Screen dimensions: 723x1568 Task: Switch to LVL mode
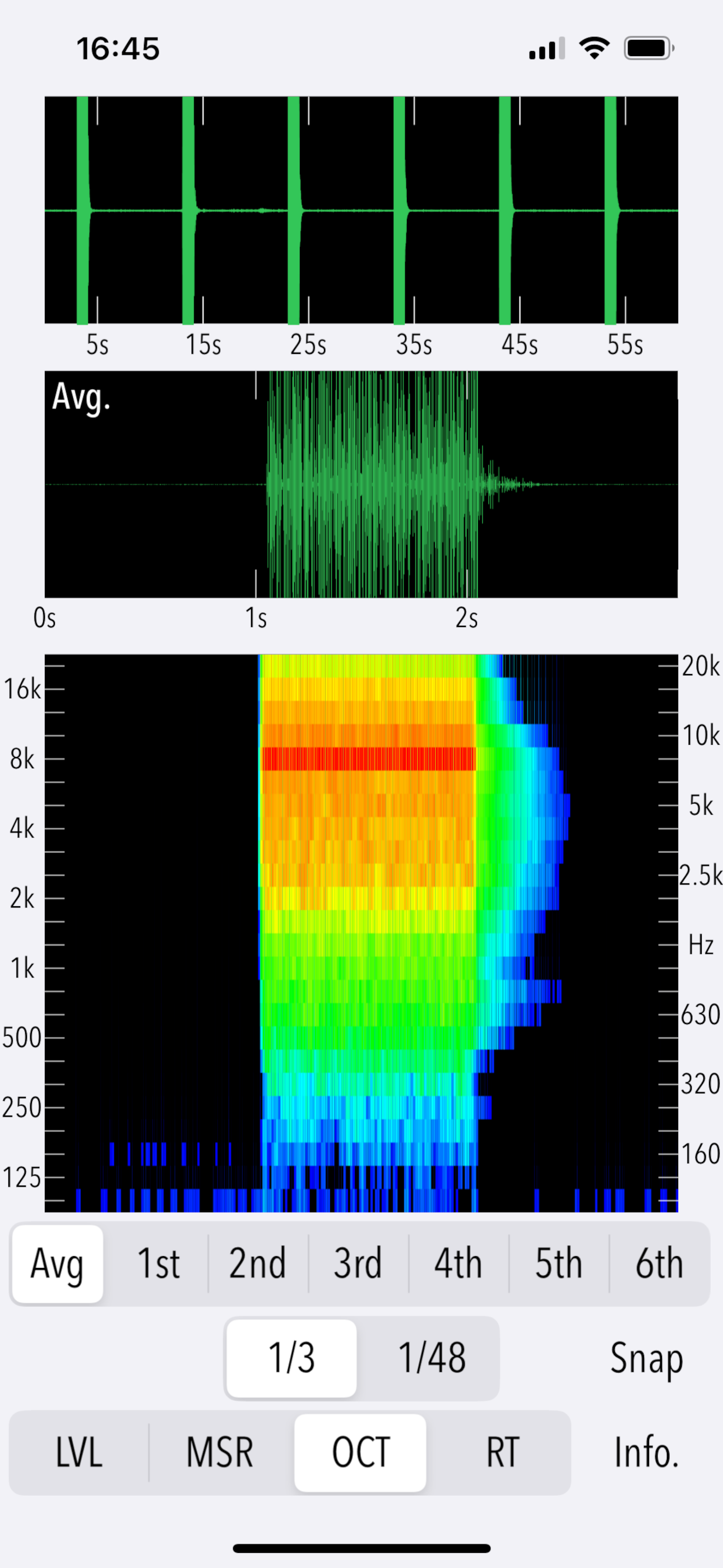tap(79, 1452)
